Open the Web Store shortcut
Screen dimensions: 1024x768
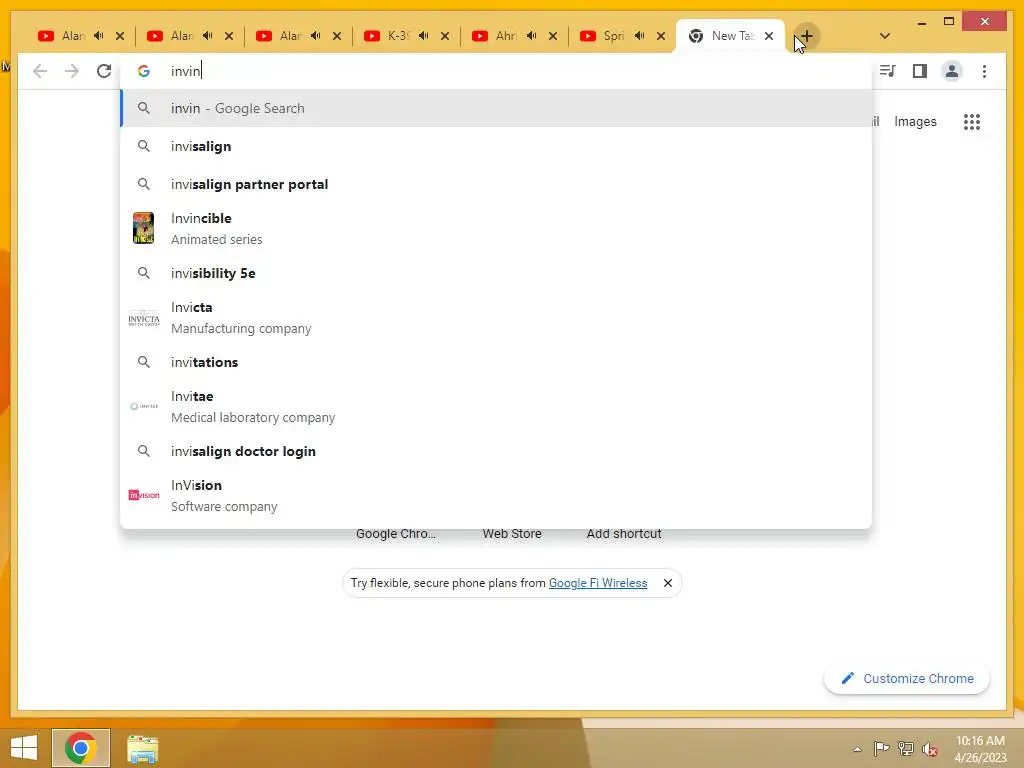pos(512,534)
